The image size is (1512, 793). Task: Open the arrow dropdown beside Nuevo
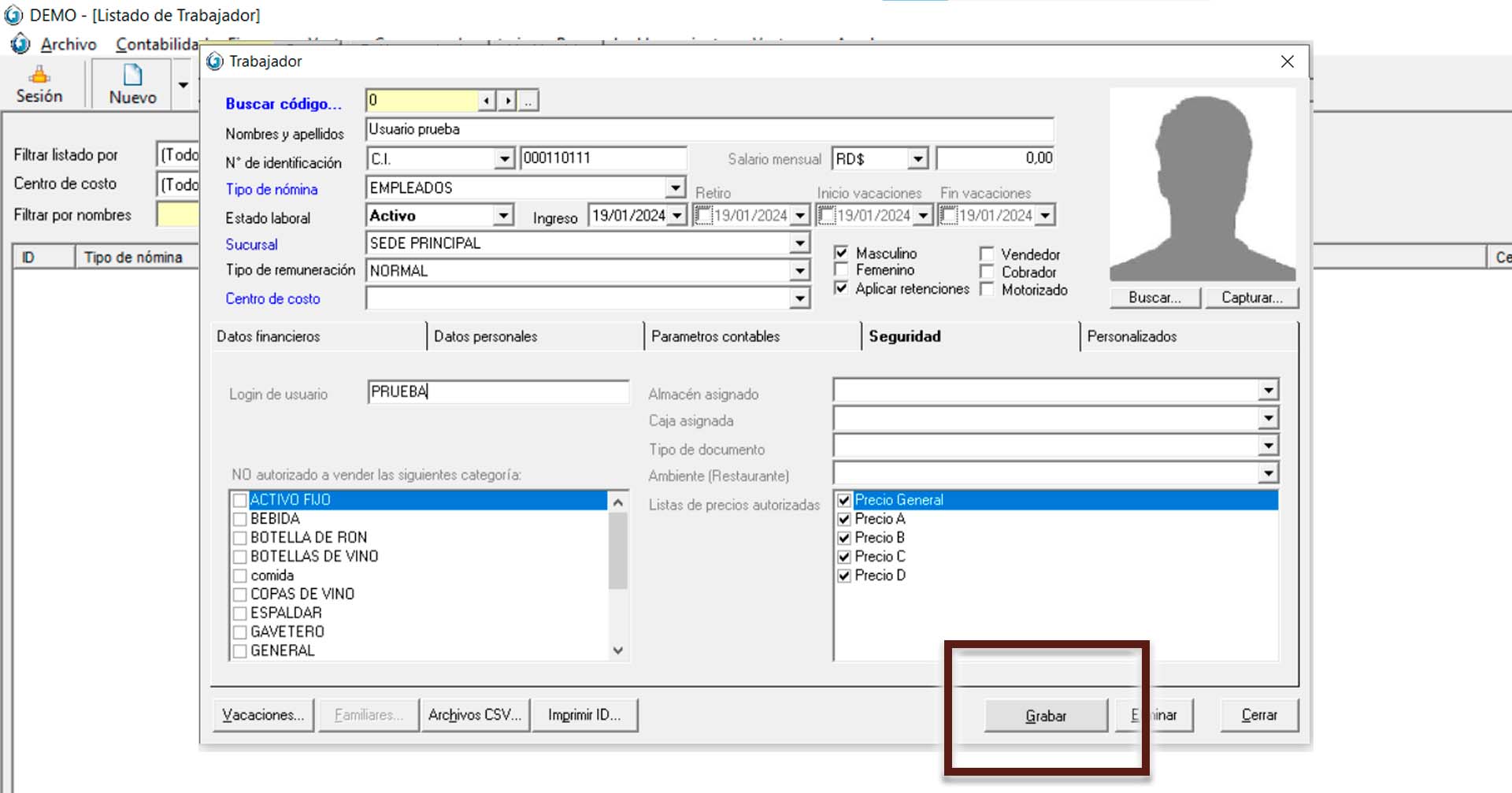[x=183, y=85]
